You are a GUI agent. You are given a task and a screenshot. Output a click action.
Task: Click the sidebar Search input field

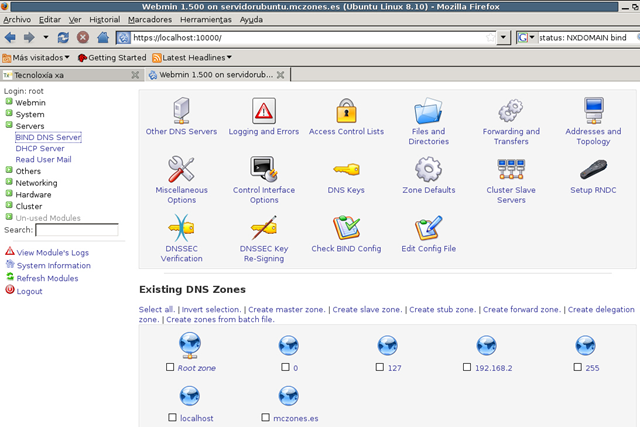click(x=77, y=230)
